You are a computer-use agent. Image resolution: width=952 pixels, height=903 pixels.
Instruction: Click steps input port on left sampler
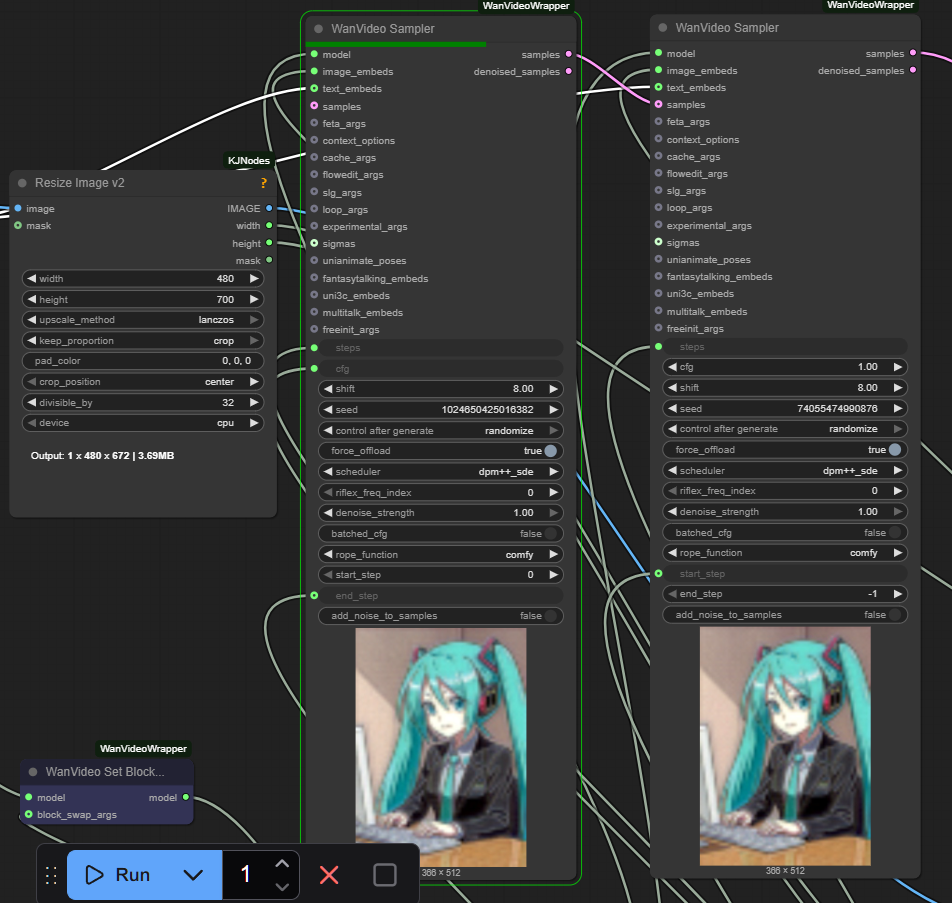point(314,348)
